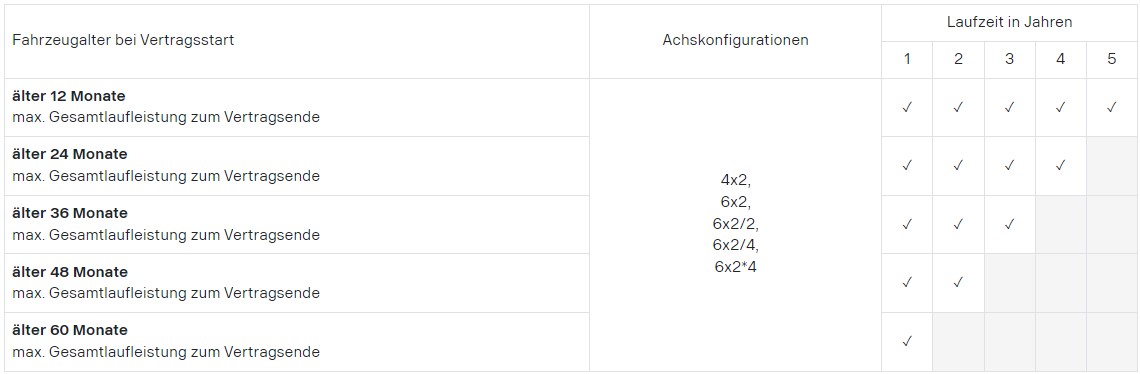Click checkmark for älter 12 Monate, year 3
This screenshot has width=1140, height=374.
(1009, 107)
